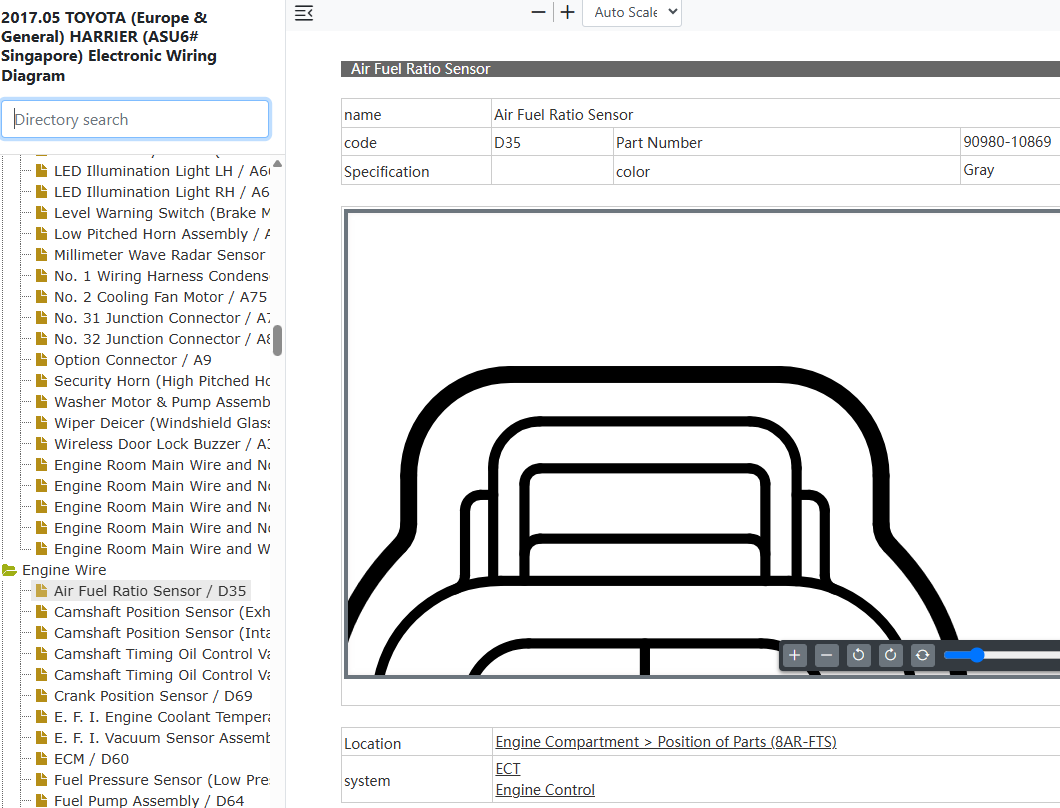Open the ECT system link
Viewport: 1060px width, 808px height.
pyautogui.click(x=508, y=769)
